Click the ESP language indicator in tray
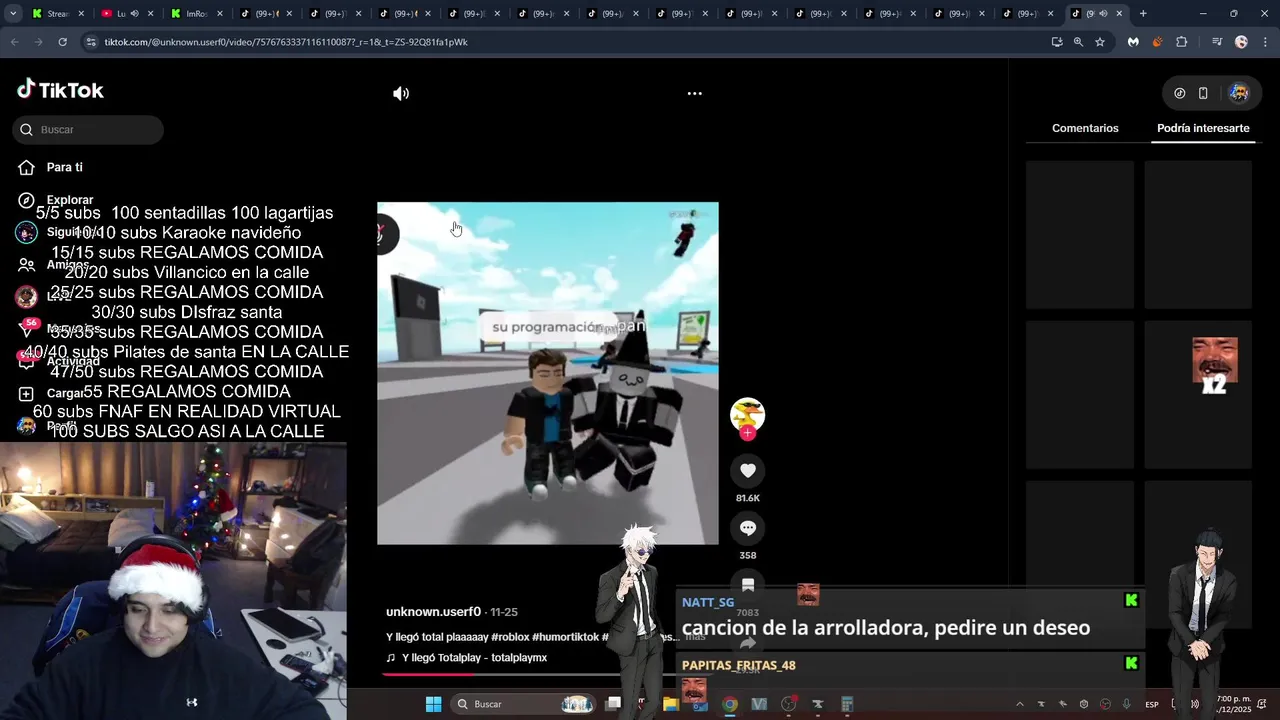 pos(1152,704)
